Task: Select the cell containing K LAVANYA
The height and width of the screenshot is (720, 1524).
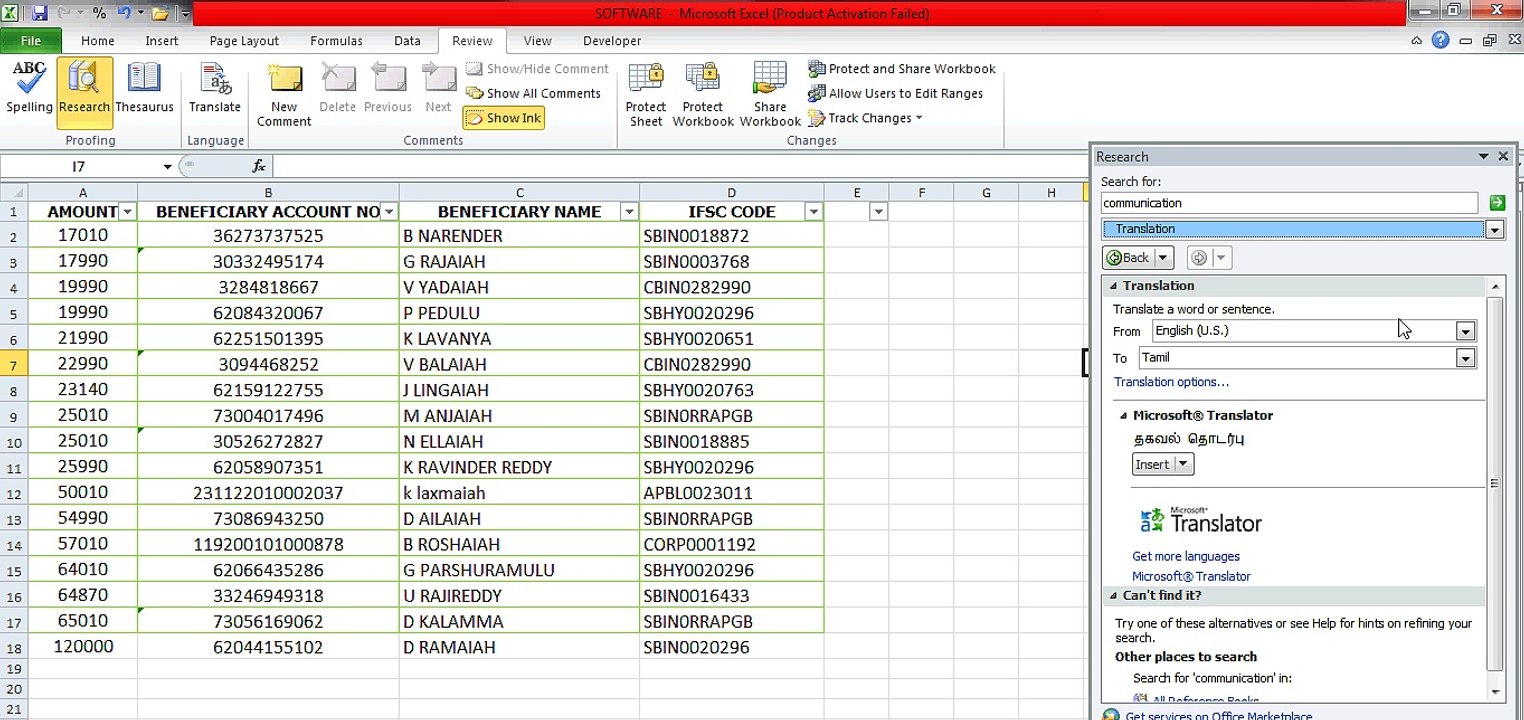Action: click(x=519, y=339)
